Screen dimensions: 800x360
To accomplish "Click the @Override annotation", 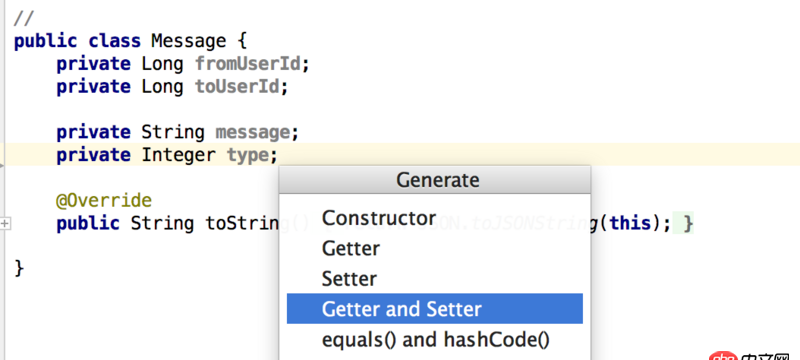I will pyautogui.click(x=104, y=200).
